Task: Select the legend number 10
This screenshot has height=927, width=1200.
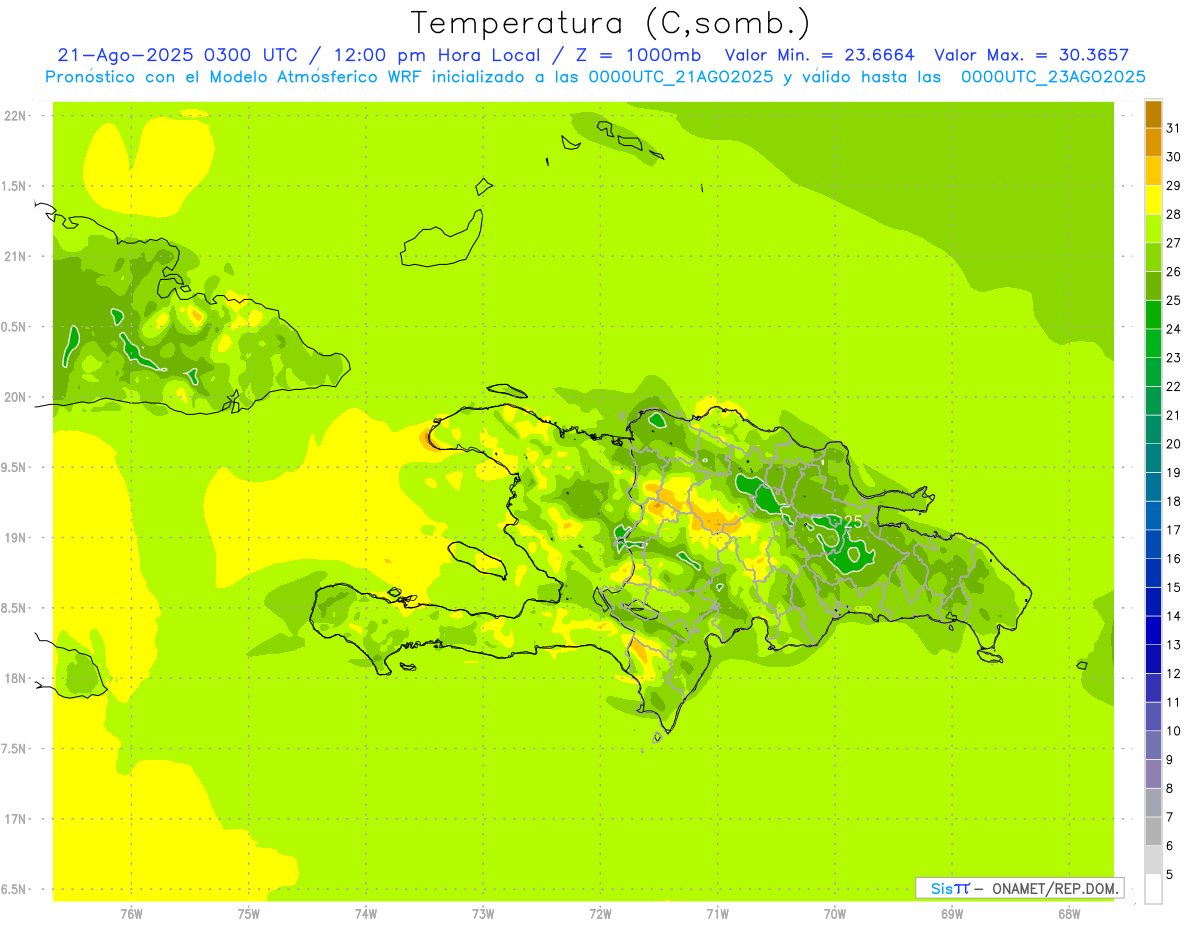Action: tap(1174, 731)
